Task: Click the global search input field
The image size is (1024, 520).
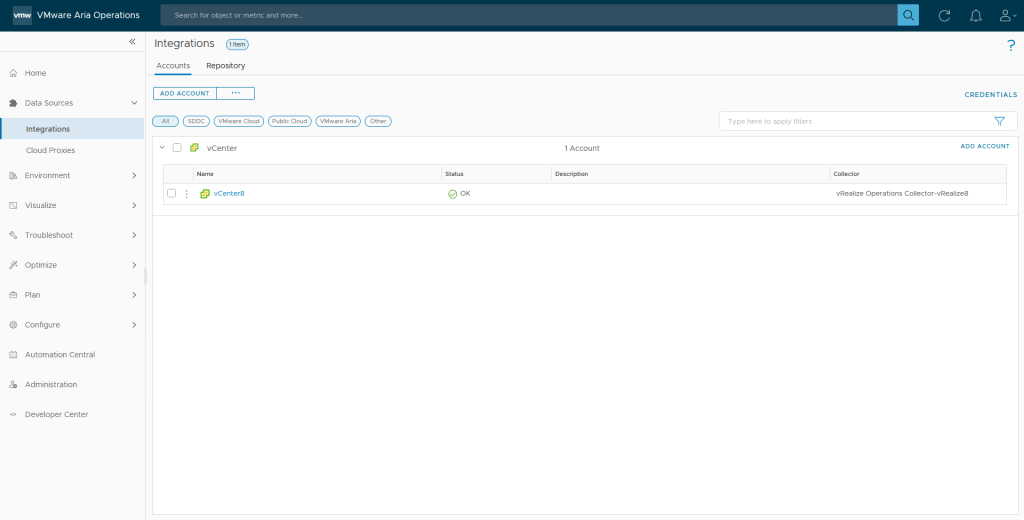Action: (529, 15)
